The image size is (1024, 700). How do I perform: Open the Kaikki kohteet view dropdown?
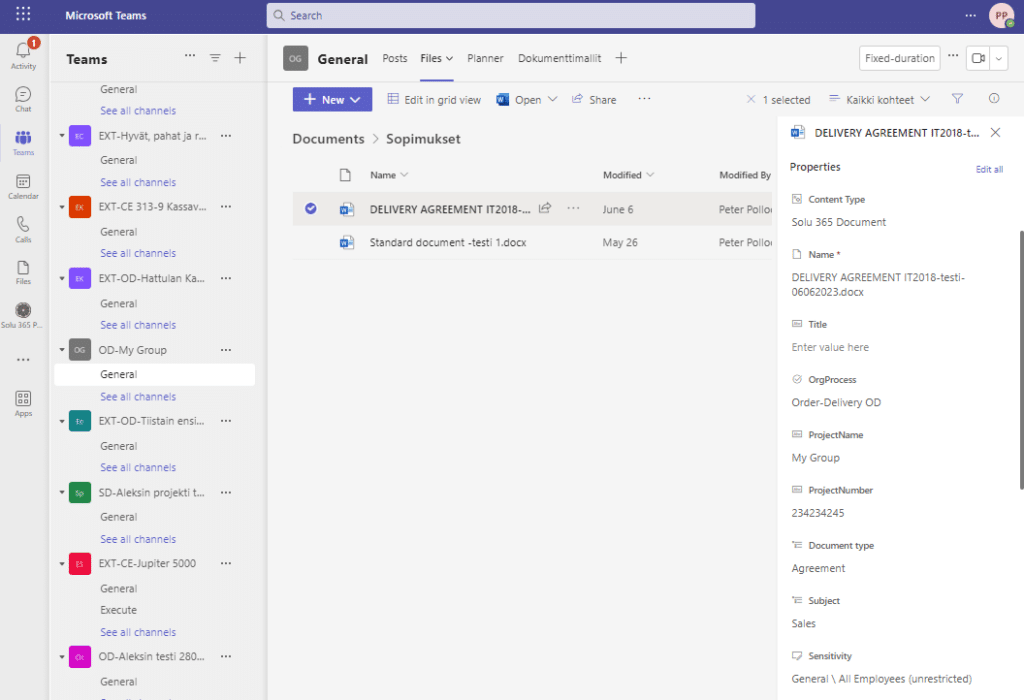pyautogui.click(x=881, y=99)
